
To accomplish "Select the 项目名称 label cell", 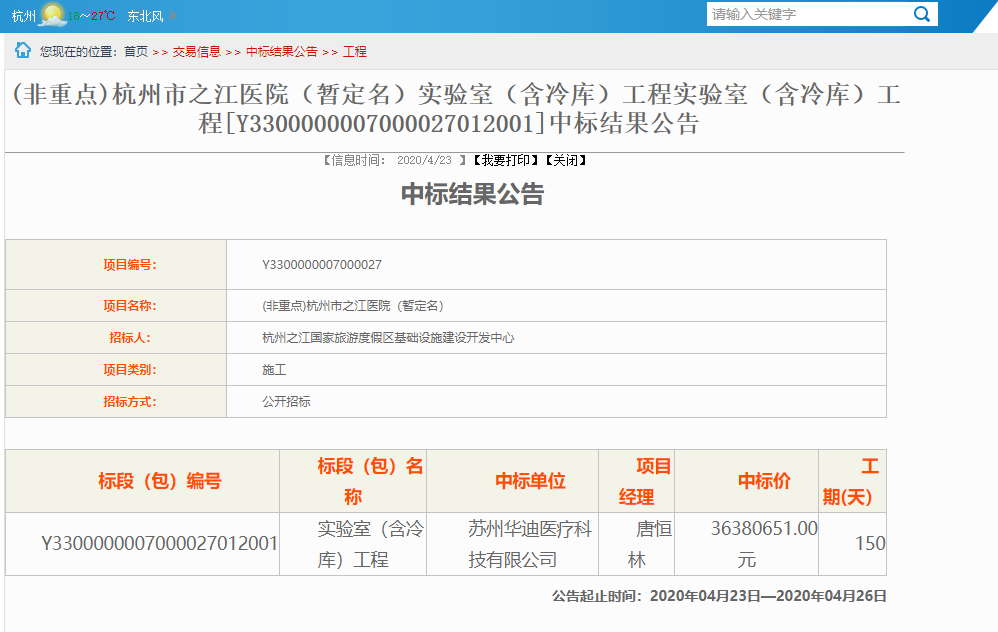I will (x=116, y=305).
